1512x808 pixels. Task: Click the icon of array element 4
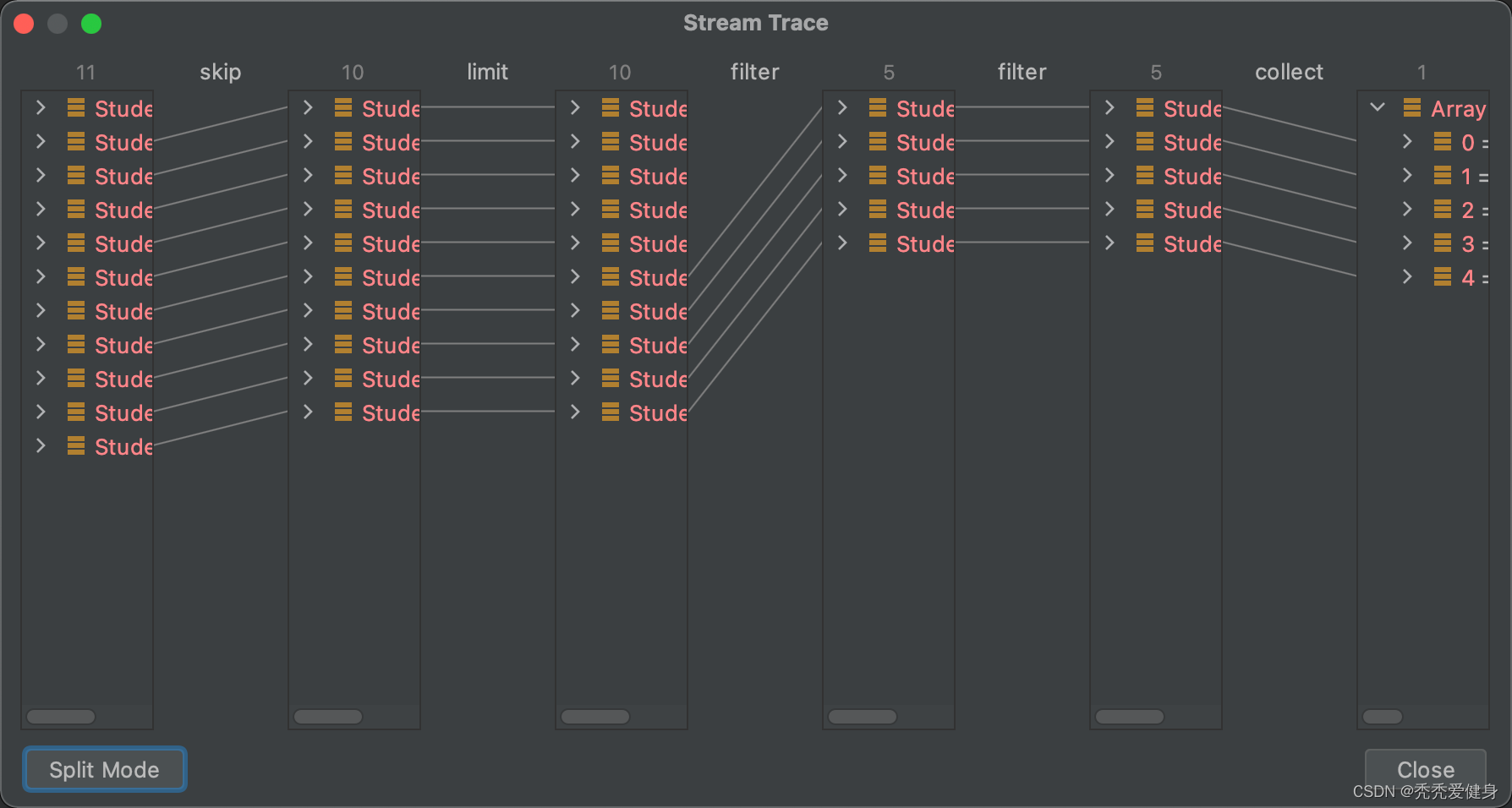(1443, 277)
